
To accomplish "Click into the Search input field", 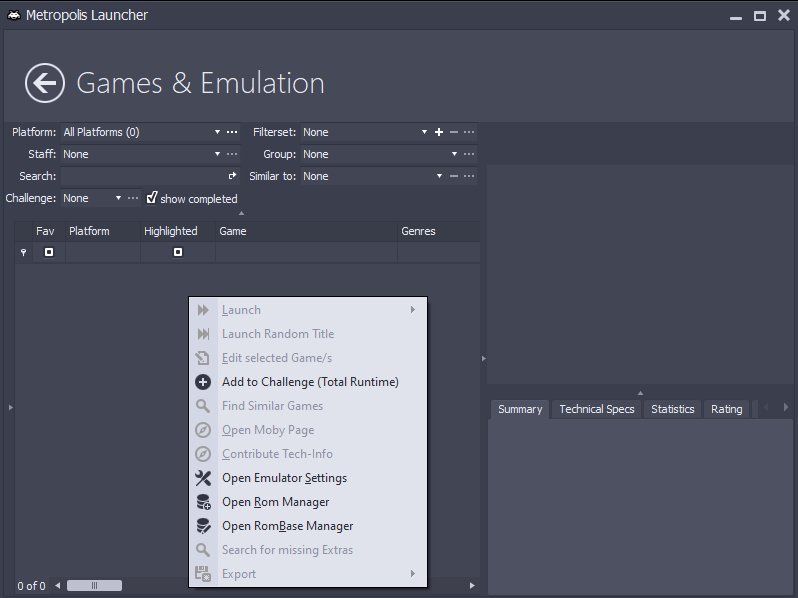I will 144,176.
